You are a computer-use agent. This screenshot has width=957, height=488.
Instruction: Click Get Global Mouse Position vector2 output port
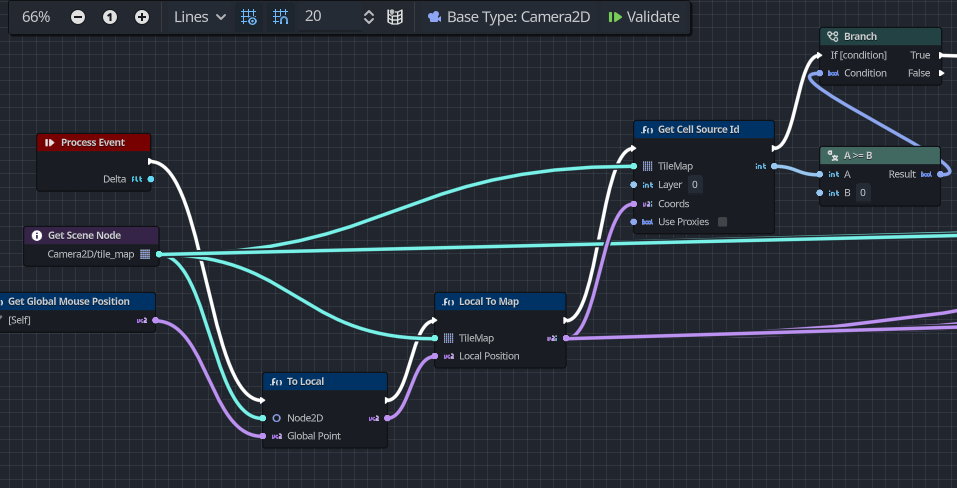[x=155, y=320]
